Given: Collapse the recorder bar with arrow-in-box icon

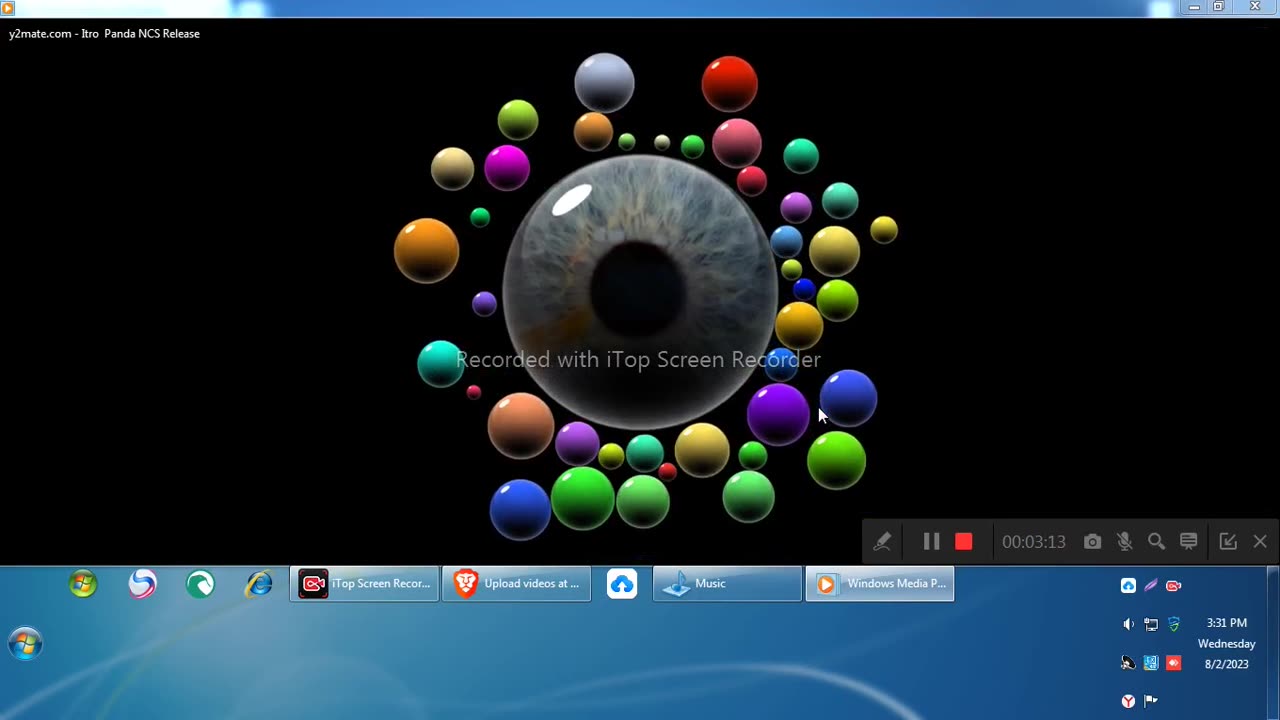Looking at the screenshot, I should click(1228, 541).
